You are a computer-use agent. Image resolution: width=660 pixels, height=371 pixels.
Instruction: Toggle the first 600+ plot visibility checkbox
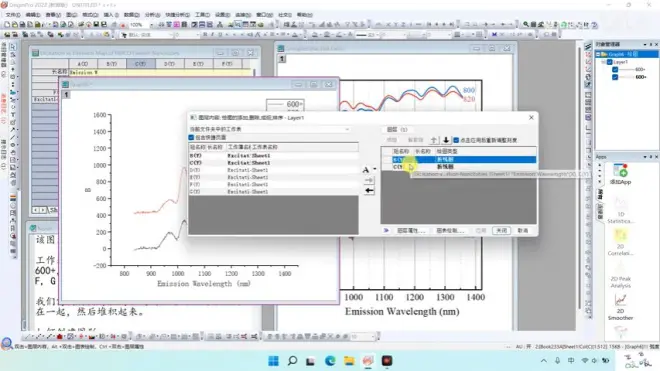tap(615, 69)
